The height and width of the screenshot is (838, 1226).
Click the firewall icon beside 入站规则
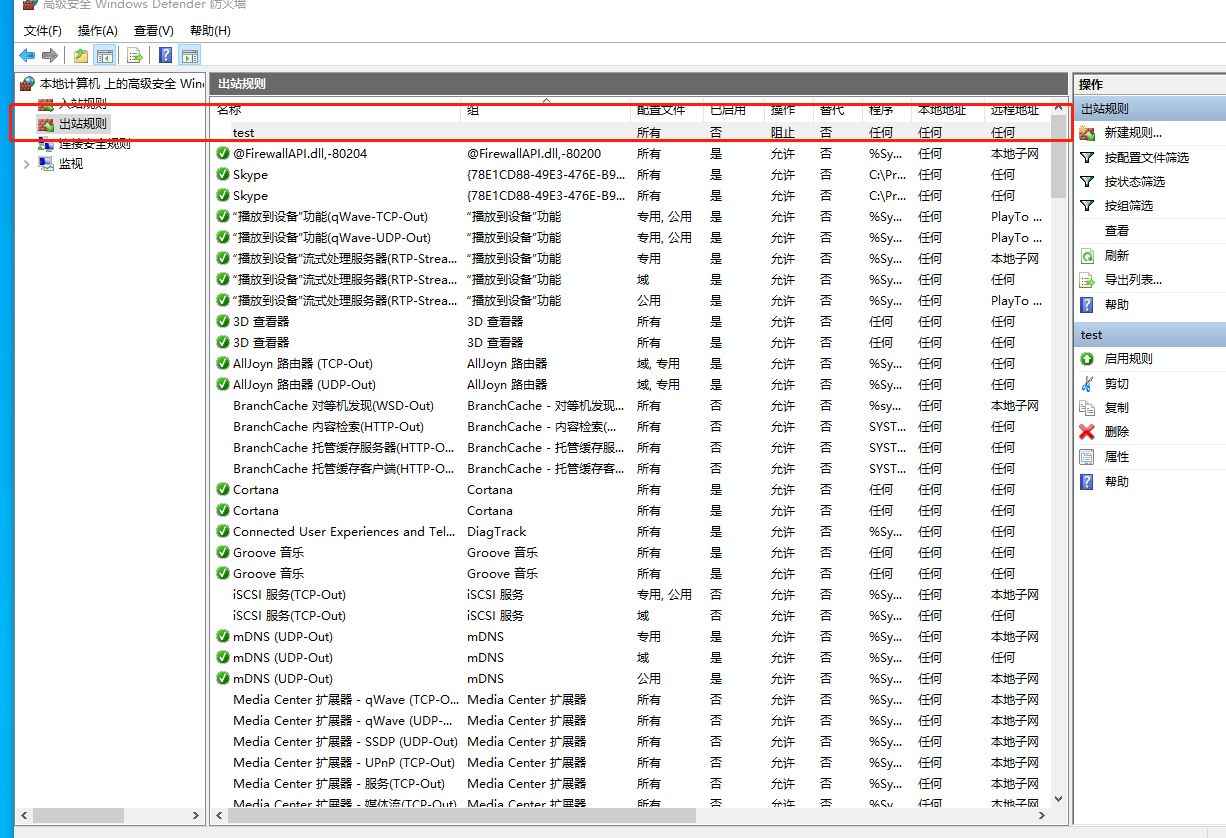coord(46,104)
